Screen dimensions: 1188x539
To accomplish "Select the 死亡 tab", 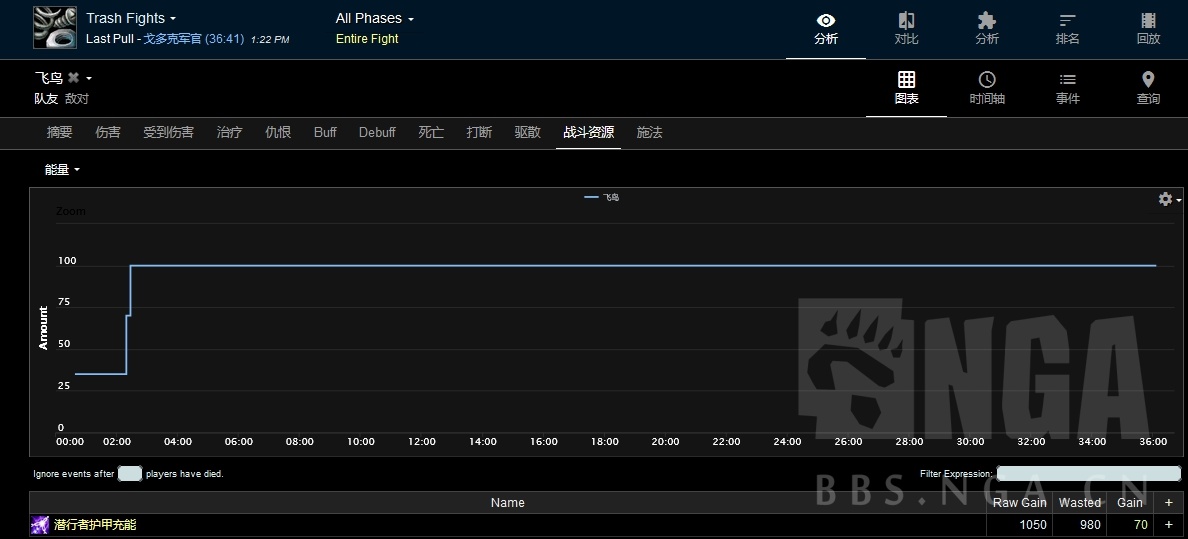I will [x=431, y=133].
